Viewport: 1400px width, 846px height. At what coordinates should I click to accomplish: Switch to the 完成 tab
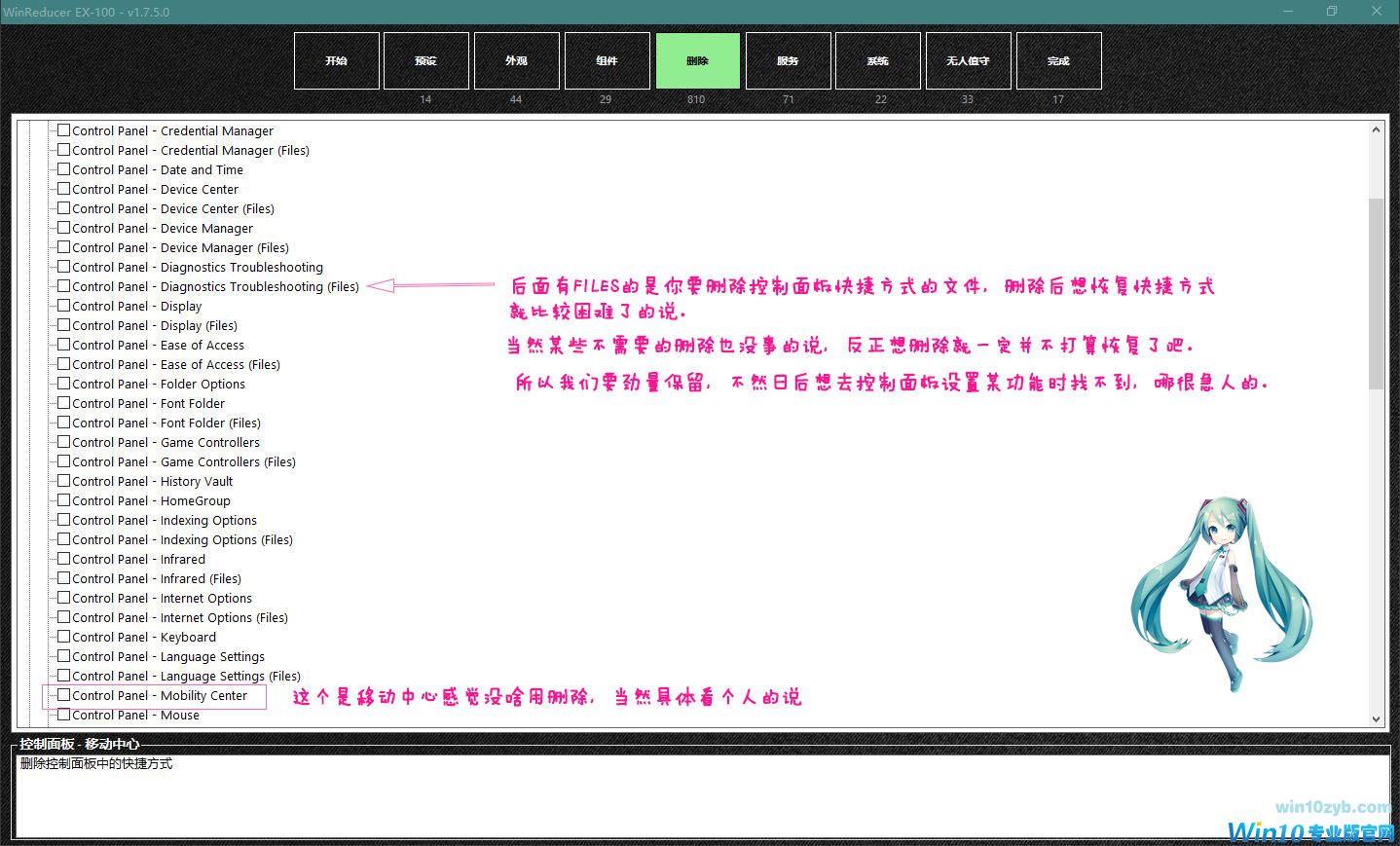[1058, 60]
